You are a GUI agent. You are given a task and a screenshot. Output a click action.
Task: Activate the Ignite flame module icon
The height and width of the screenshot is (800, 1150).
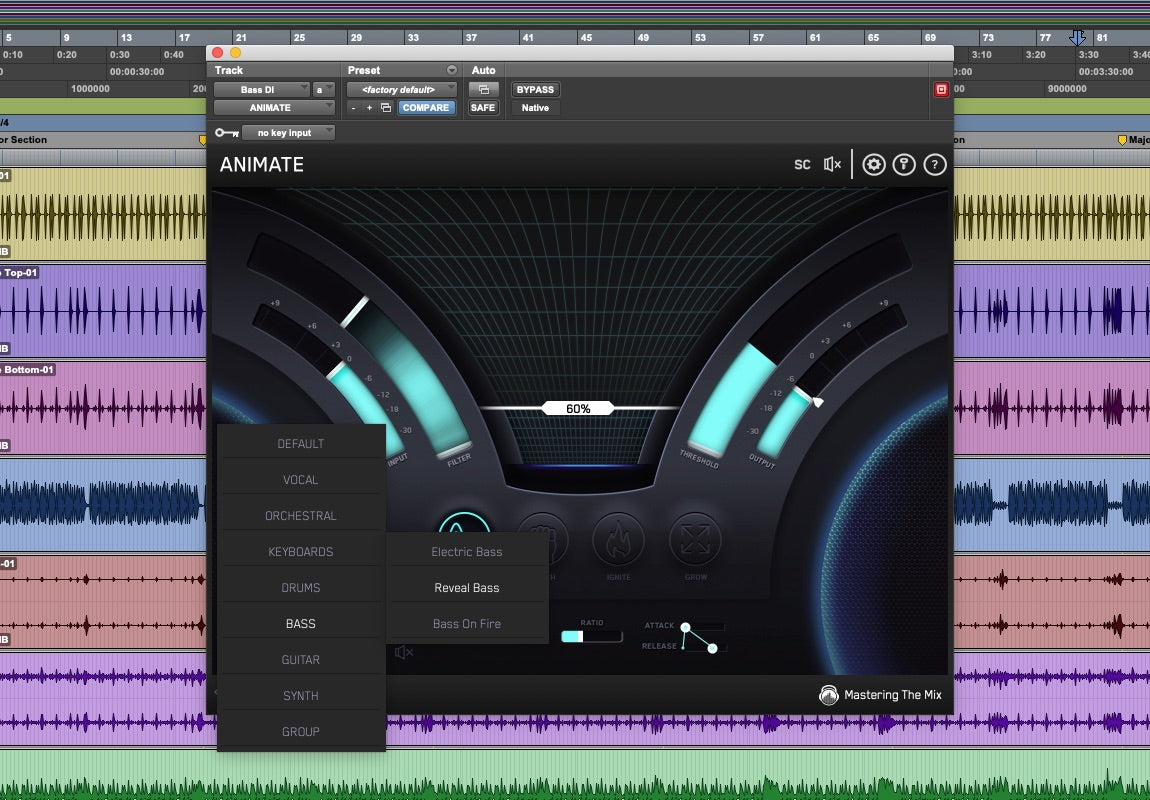618,540
